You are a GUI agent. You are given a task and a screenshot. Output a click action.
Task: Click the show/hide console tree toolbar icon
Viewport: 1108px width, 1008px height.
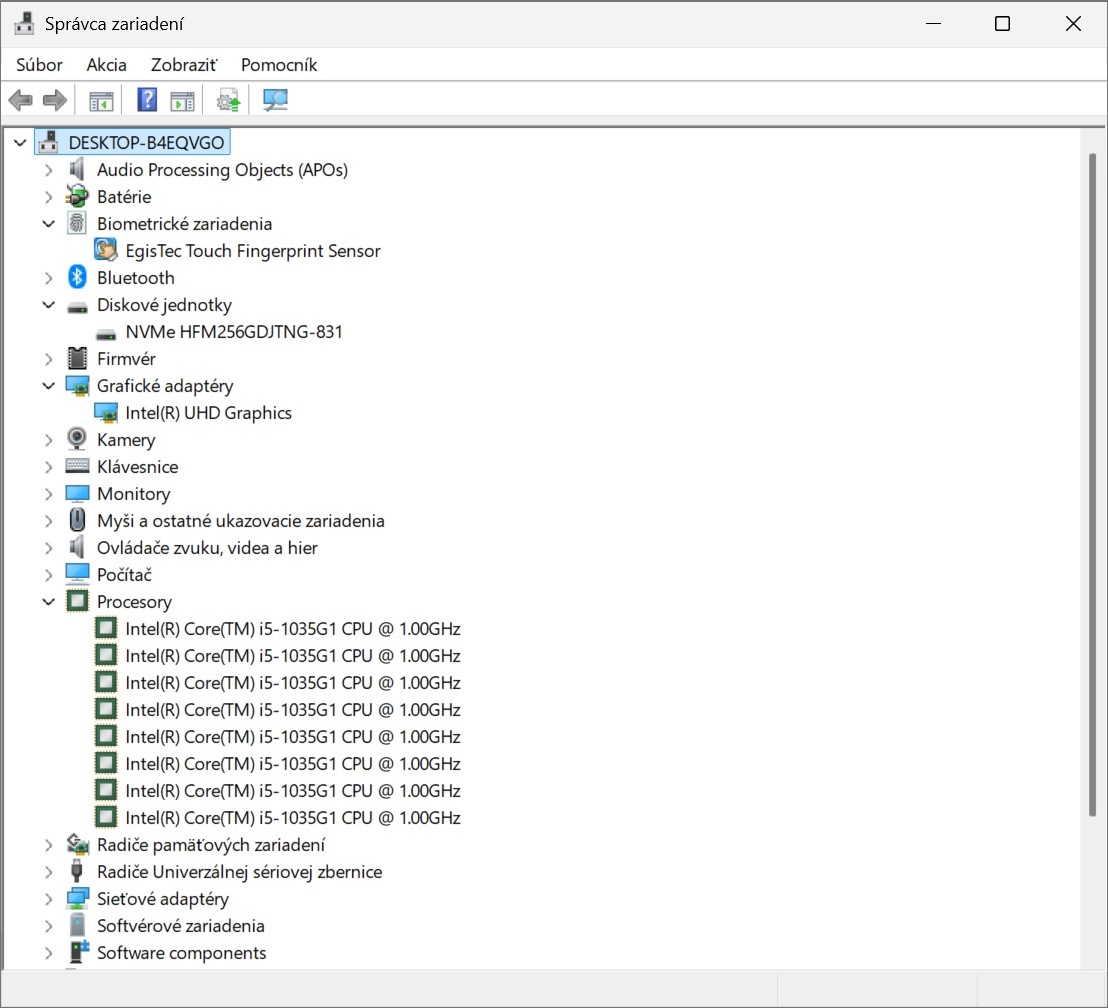tap(101, 101)
